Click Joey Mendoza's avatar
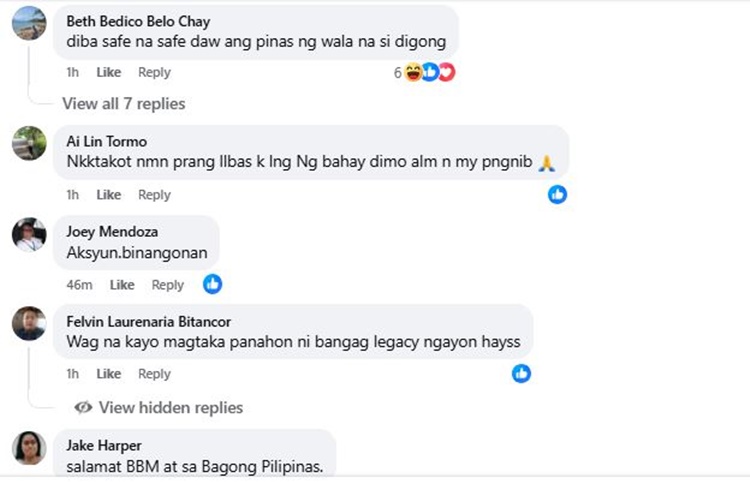The image size is (750, 483). click(29, 234)
